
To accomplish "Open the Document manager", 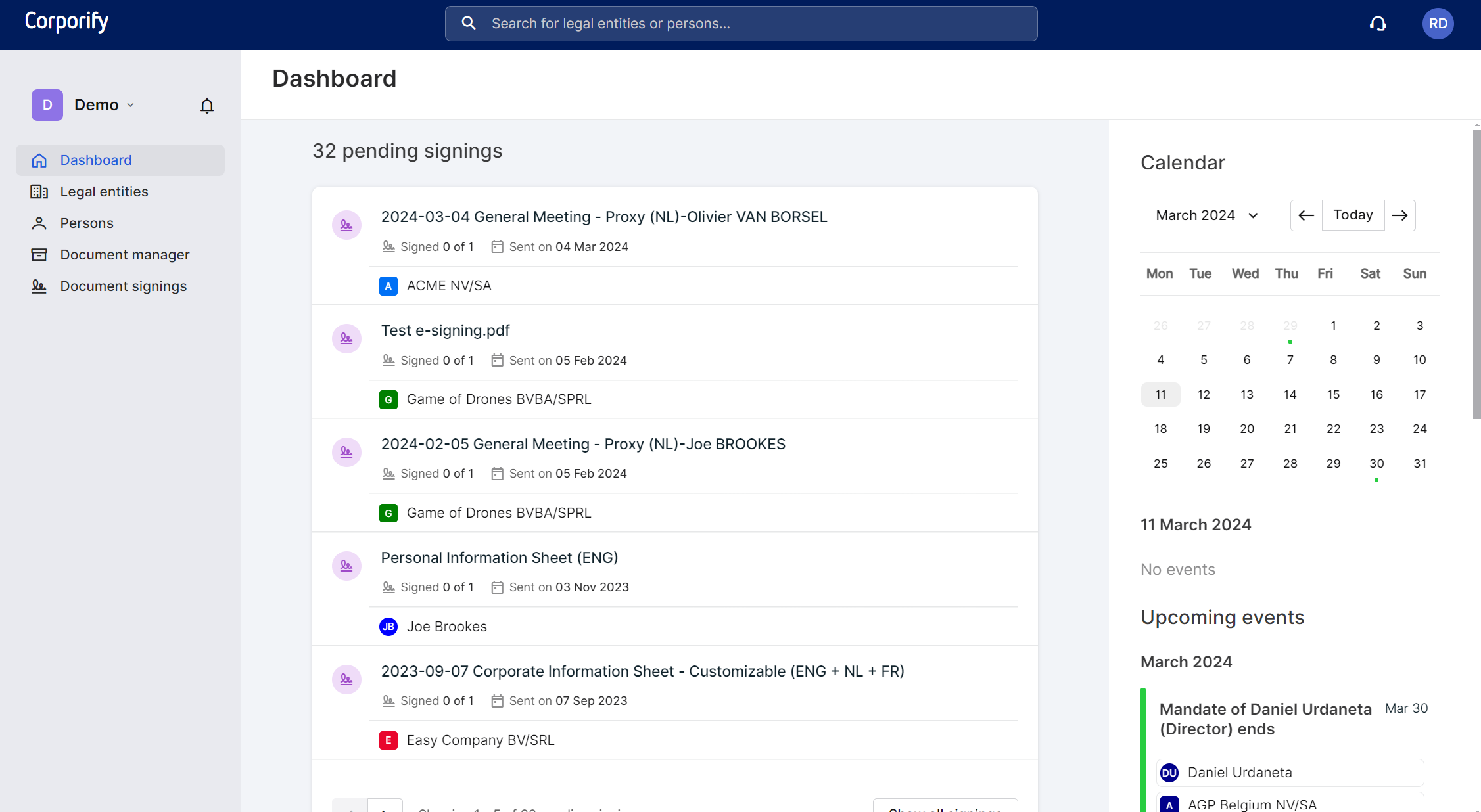I will (x=124, y=254).
